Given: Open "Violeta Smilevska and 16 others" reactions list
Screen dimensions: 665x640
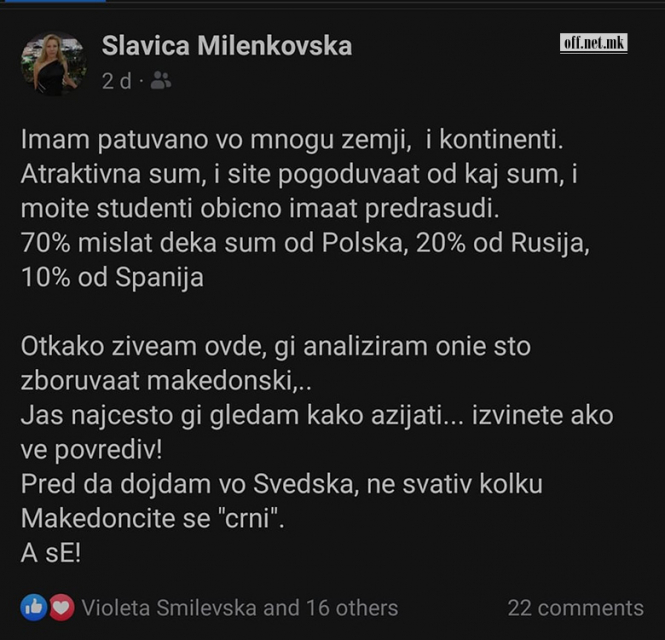Looking at the screenshot, I should tap(240, 608).
